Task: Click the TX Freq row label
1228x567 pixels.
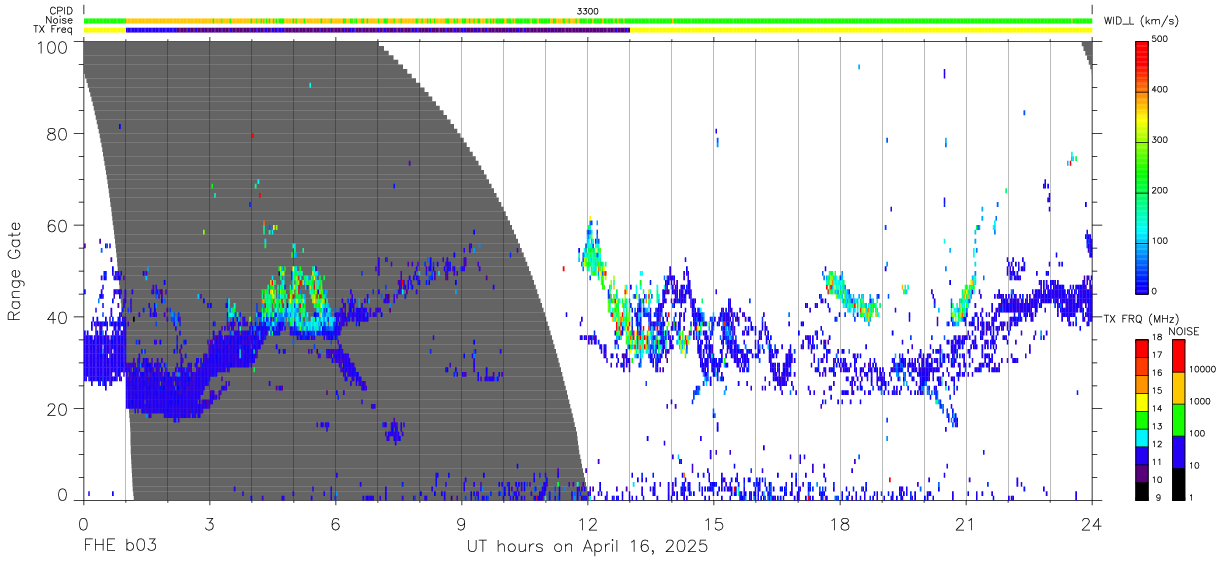Action: pyautogui.click(x=54, y=30)
